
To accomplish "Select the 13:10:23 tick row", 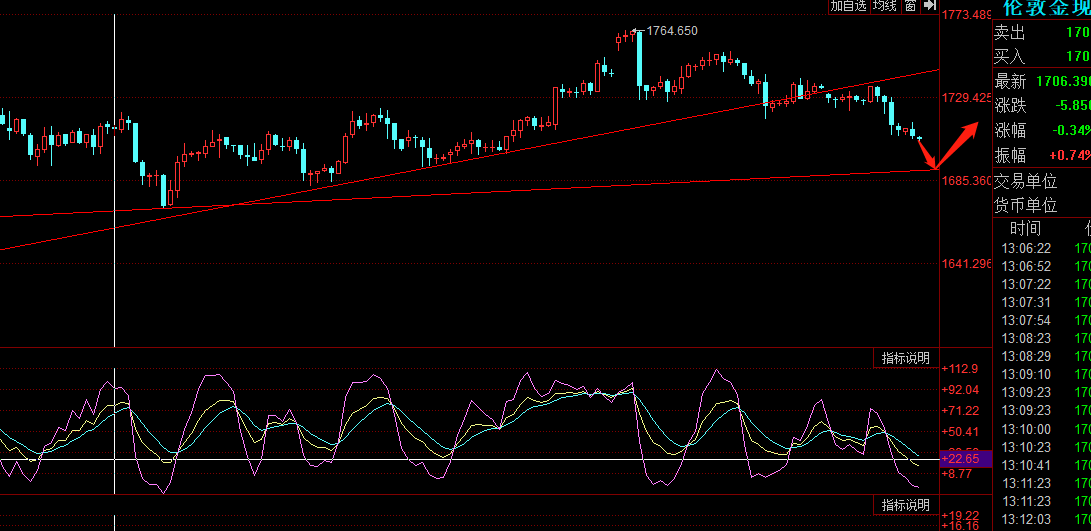I will [x=1042, y=447].
